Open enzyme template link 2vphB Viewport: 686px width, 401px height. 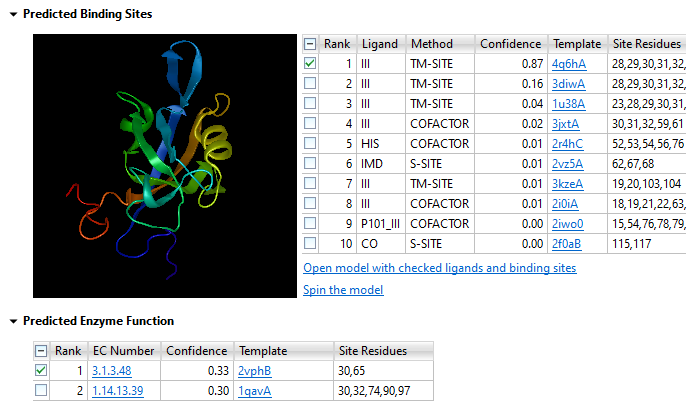[x=255, y=371]
